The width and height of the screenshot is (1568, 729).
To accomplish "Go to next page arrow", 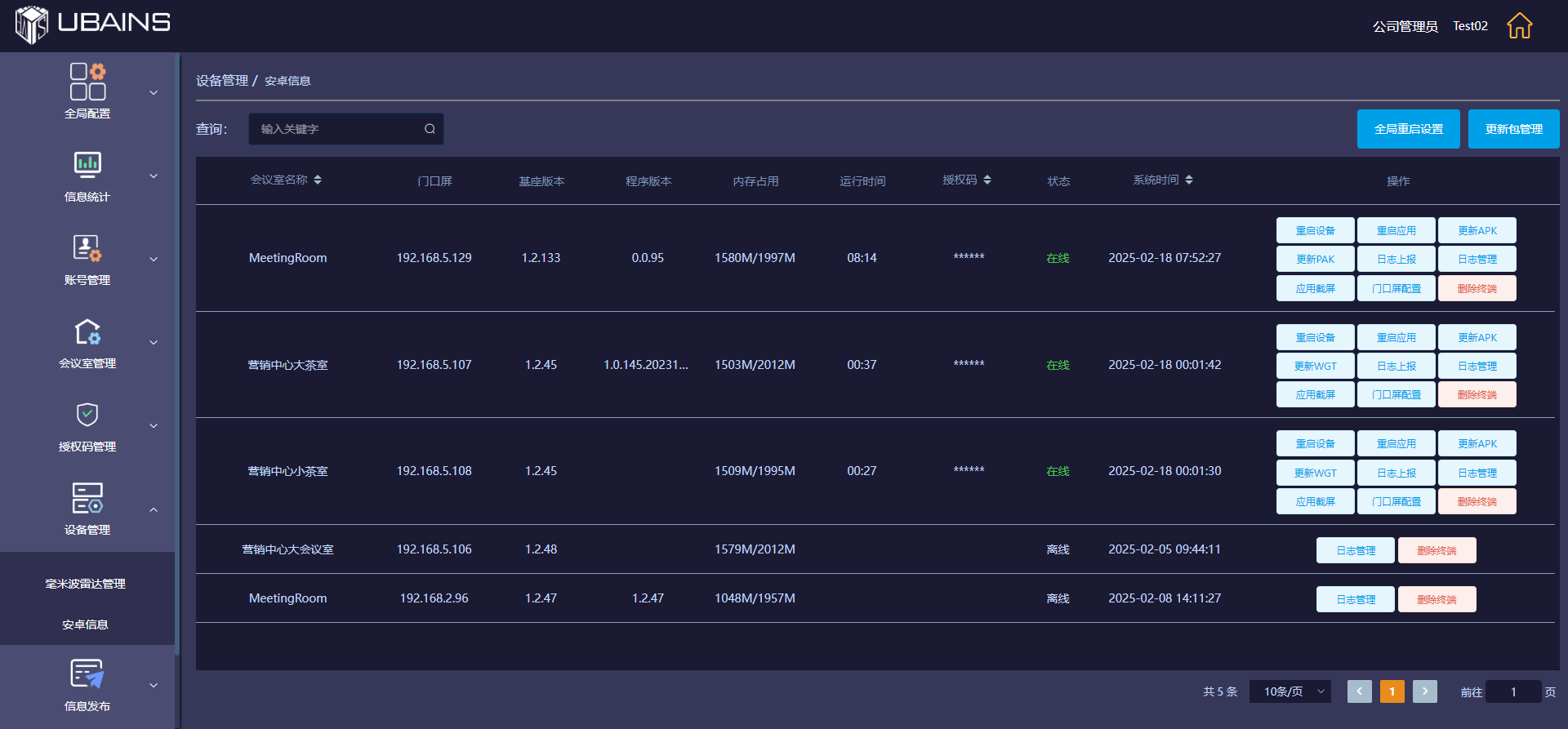I will (x=1425, y=691).
